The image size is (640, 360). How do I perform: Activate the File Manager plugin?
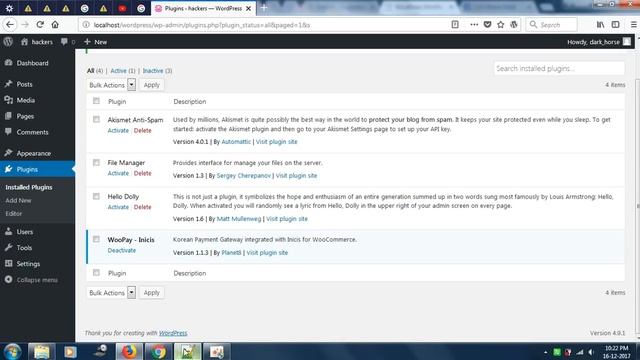point(118,173)
